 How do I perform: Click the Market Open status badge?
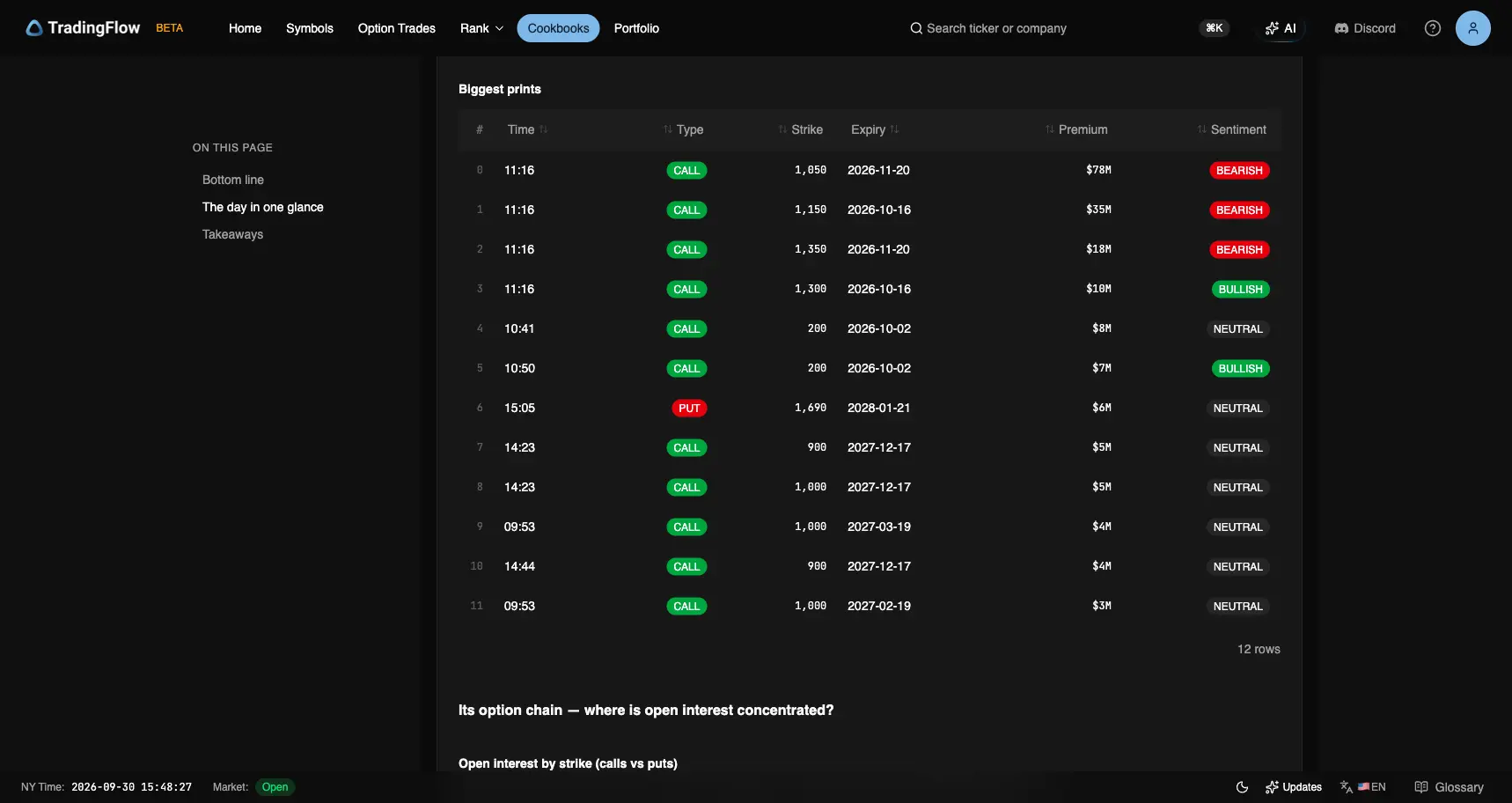tap(275, 787)
